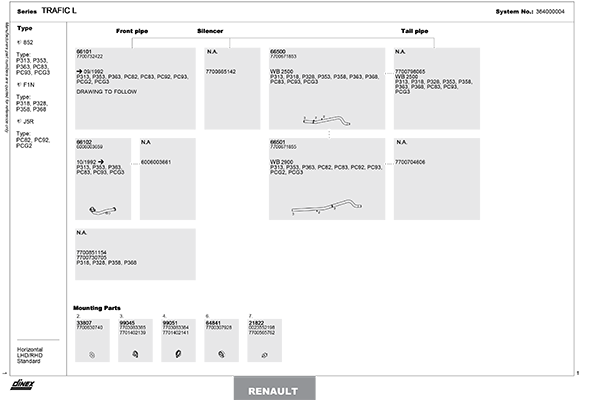Click the silencer reference number 7700665142
589x400 pixels.
coord(221,72)
